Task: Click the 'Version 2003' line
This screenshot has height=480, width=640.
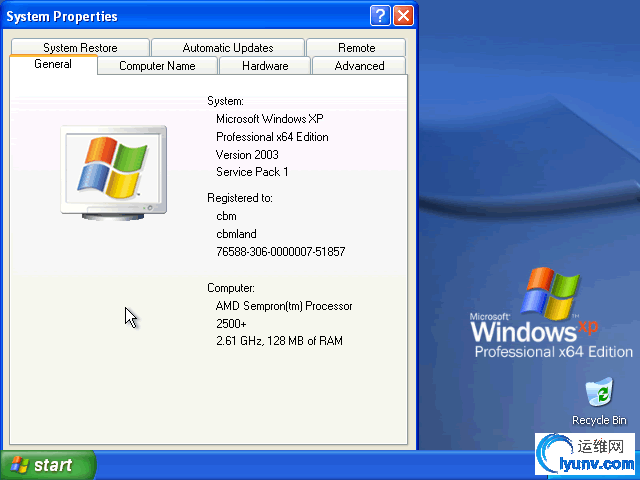Action: (247, 155)
